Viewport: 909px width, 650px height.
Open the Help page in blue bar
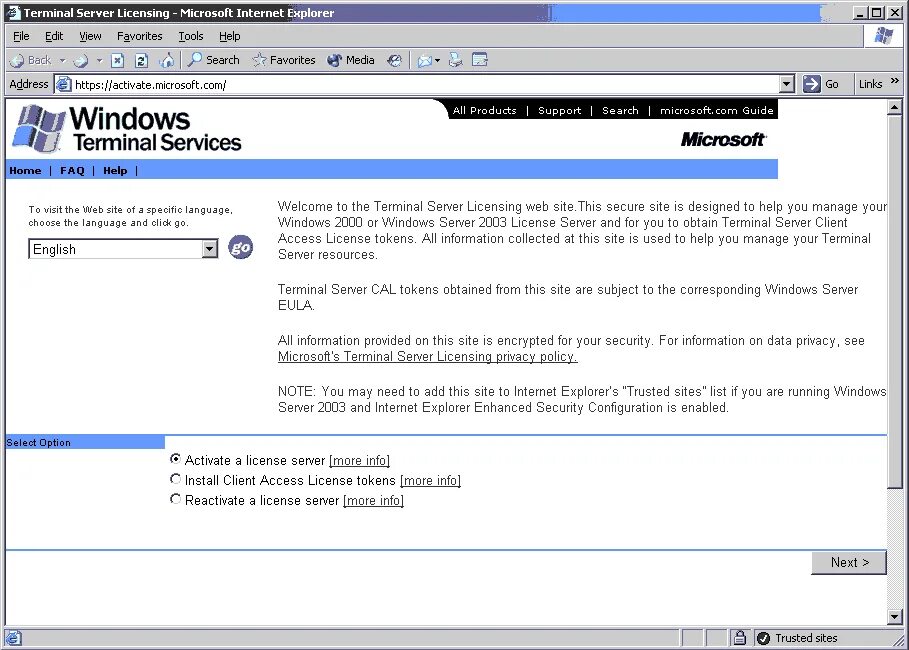(115, 170)
